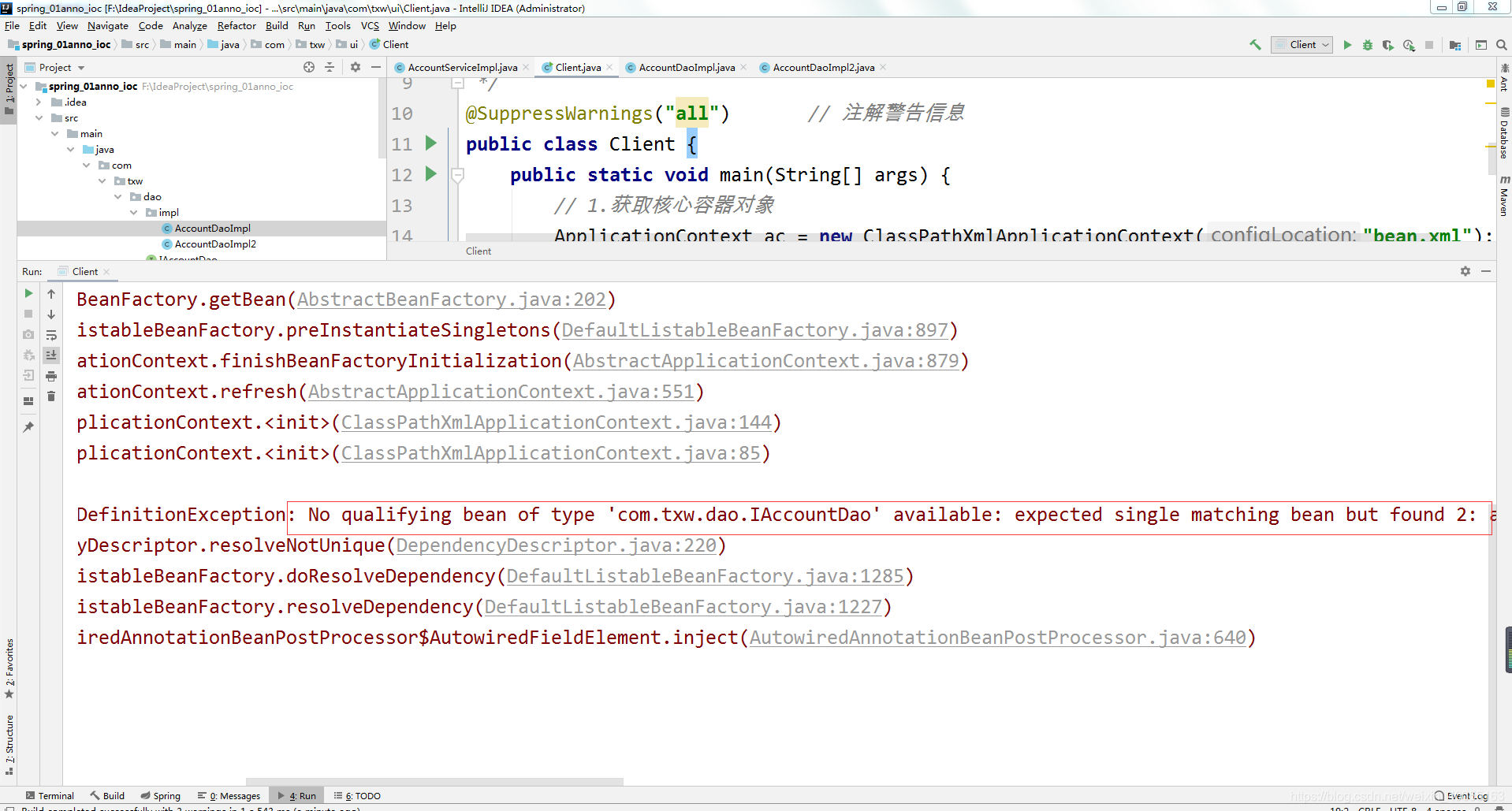The height and width of the screenshot is (811, 1512).
Task: Open AbstractApplicationContext.java:551 link
Action: point(501,392)
